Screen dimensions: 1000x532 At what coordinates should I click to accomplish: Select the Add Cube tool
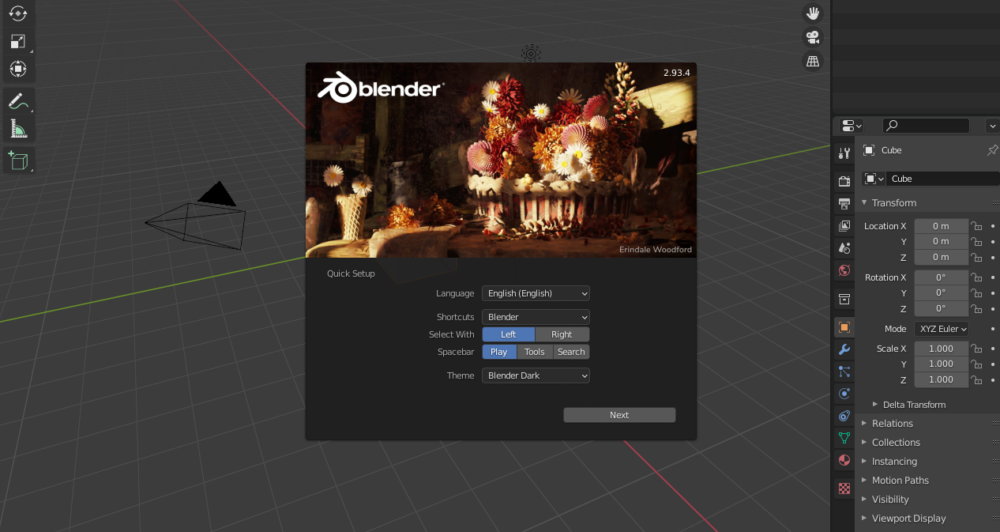[x=18, y=161]
